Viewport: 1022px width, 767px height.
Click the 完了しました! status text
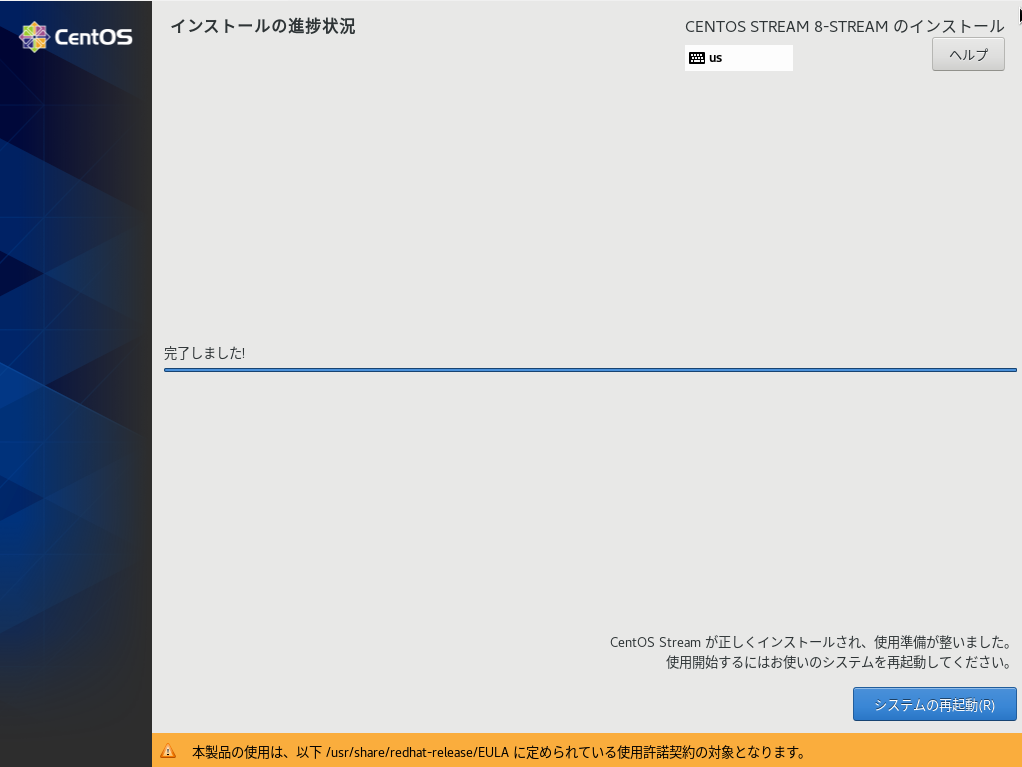205,353
